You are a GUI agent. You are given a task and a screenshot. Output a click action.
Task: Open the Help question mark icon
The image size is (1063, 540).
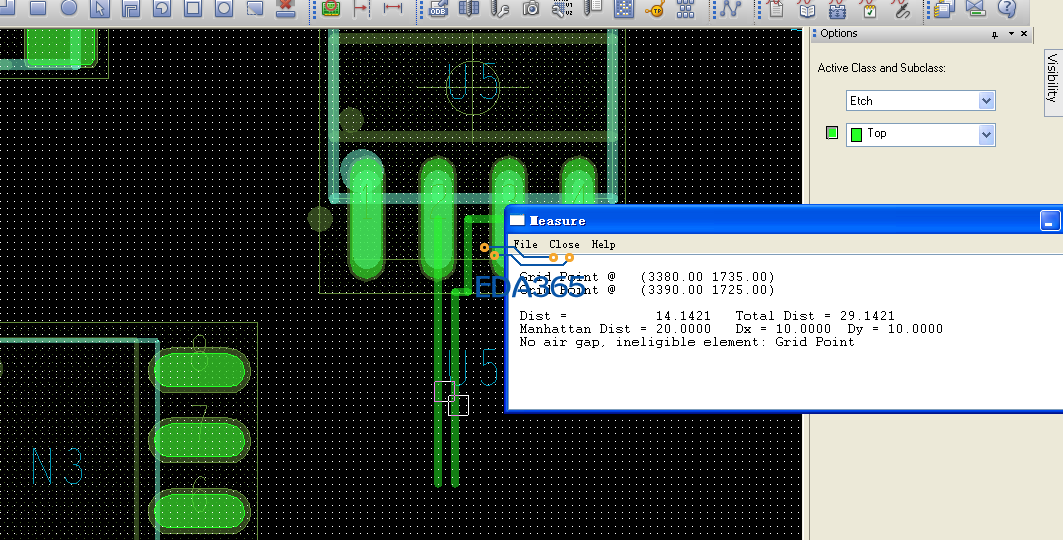pyautogui.click(x=1007, y=8)
